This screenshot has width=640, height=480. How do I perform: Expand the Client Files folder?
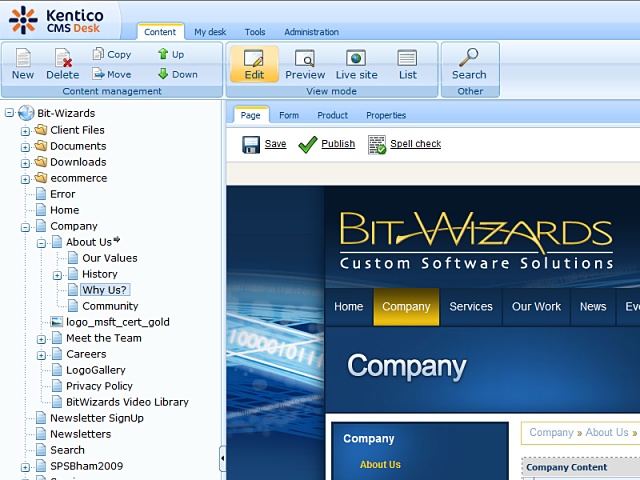pyautogui.click(x=25, y=131)
